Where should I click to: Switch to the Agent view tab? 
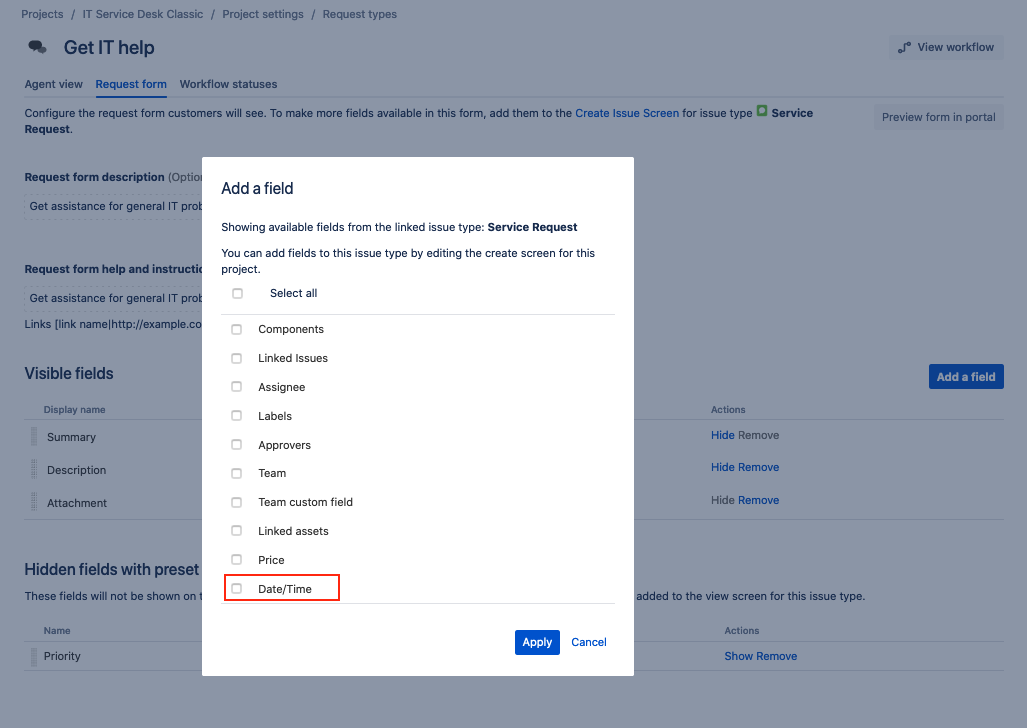tap(53, 84)
